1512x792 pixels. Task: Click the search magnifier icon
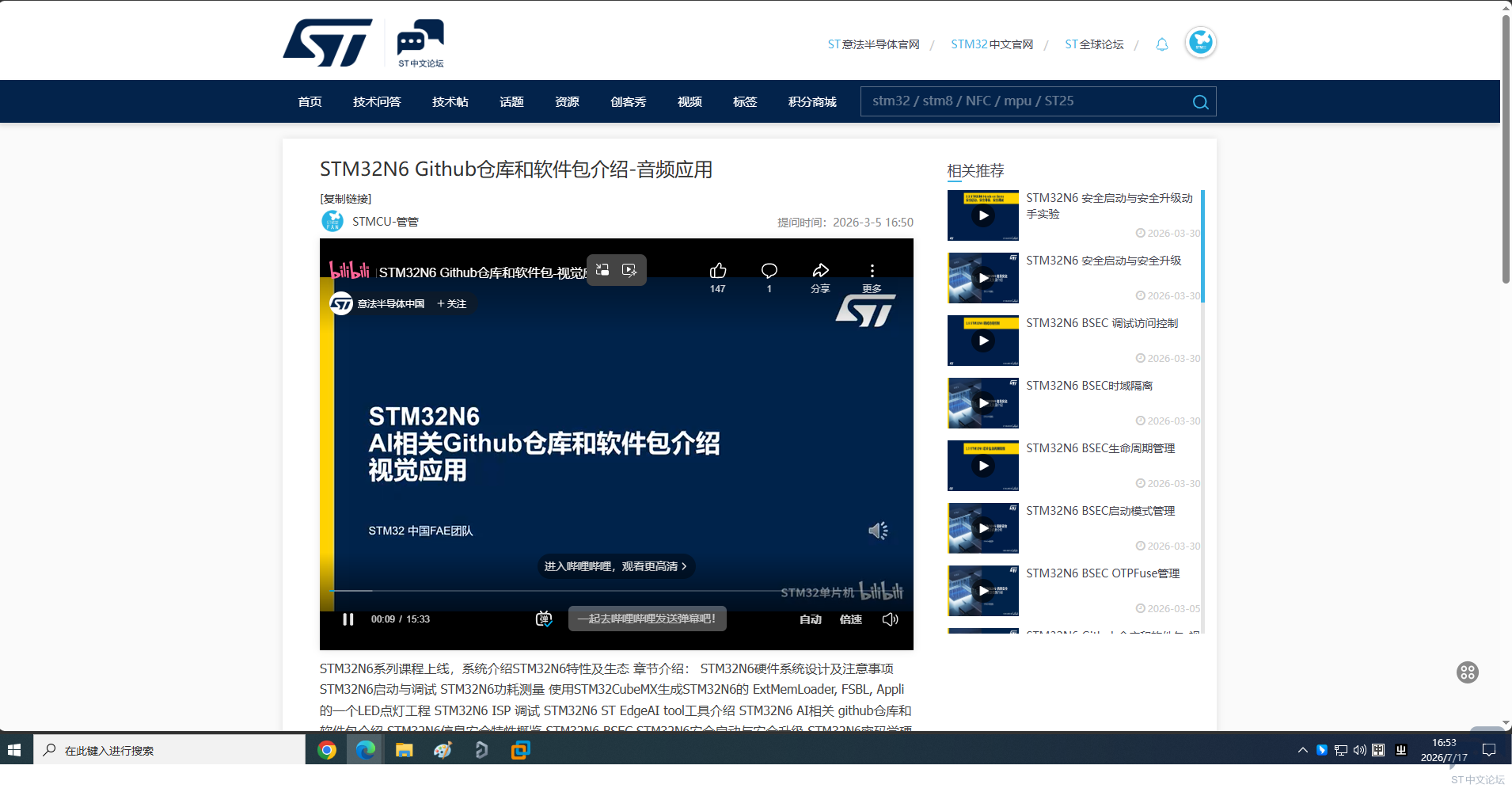(1200, 102)
